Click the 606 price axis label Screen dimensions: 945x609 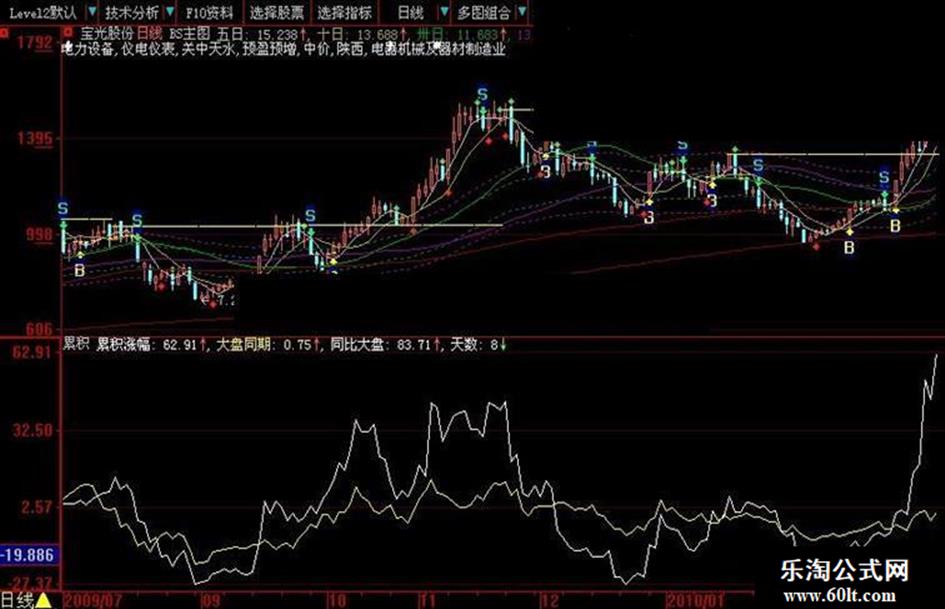[x=40, y=329]
